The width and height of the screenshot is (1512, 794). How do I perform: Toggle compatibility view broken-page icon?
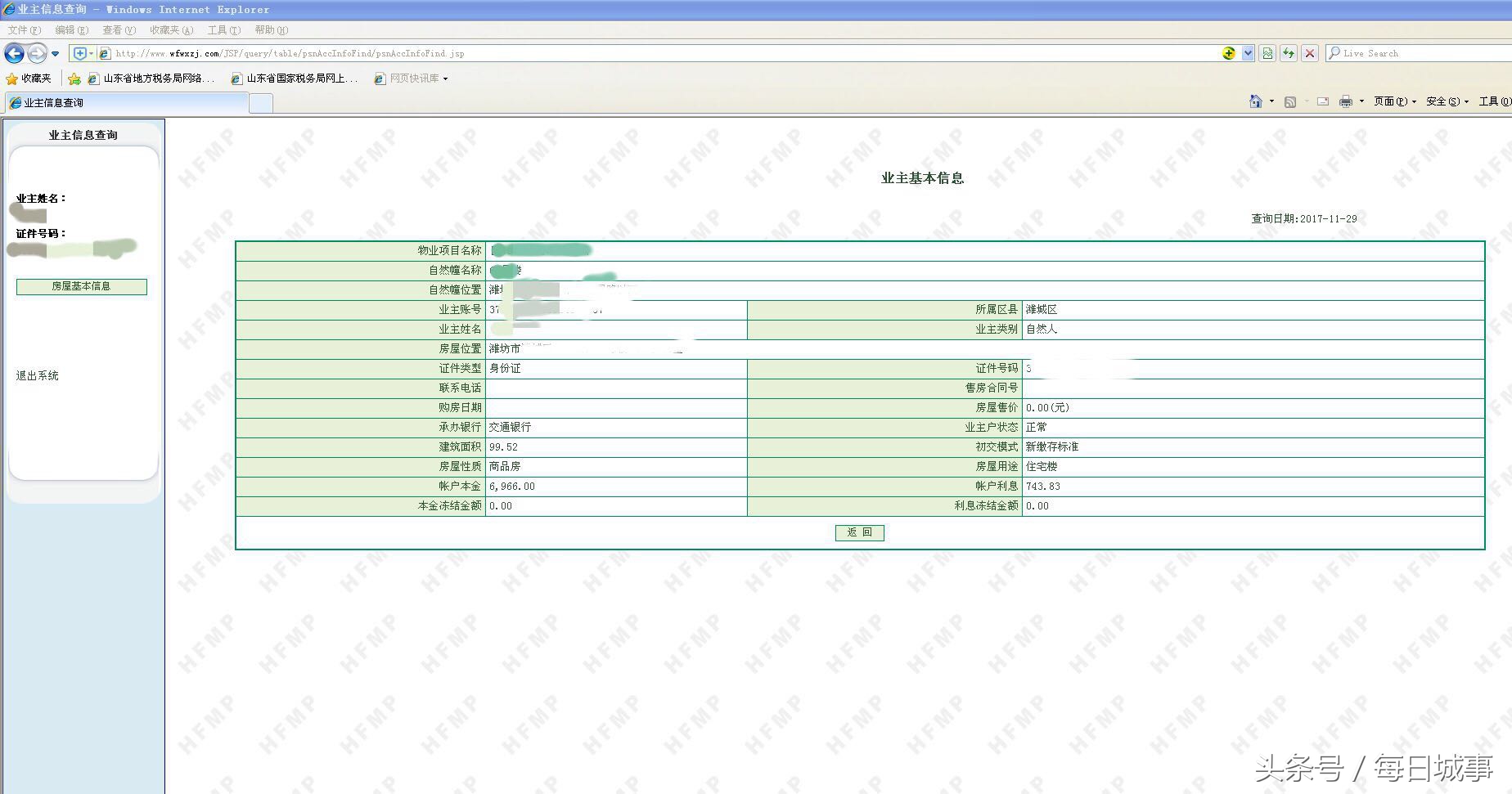click(1267, 53)
